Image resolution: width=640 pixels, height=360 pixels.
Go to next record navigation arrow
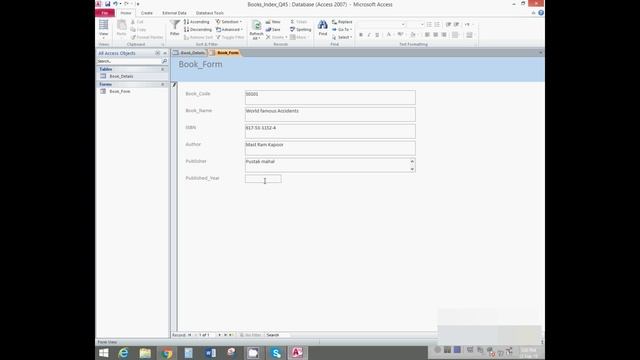click(x=220, y=335)
